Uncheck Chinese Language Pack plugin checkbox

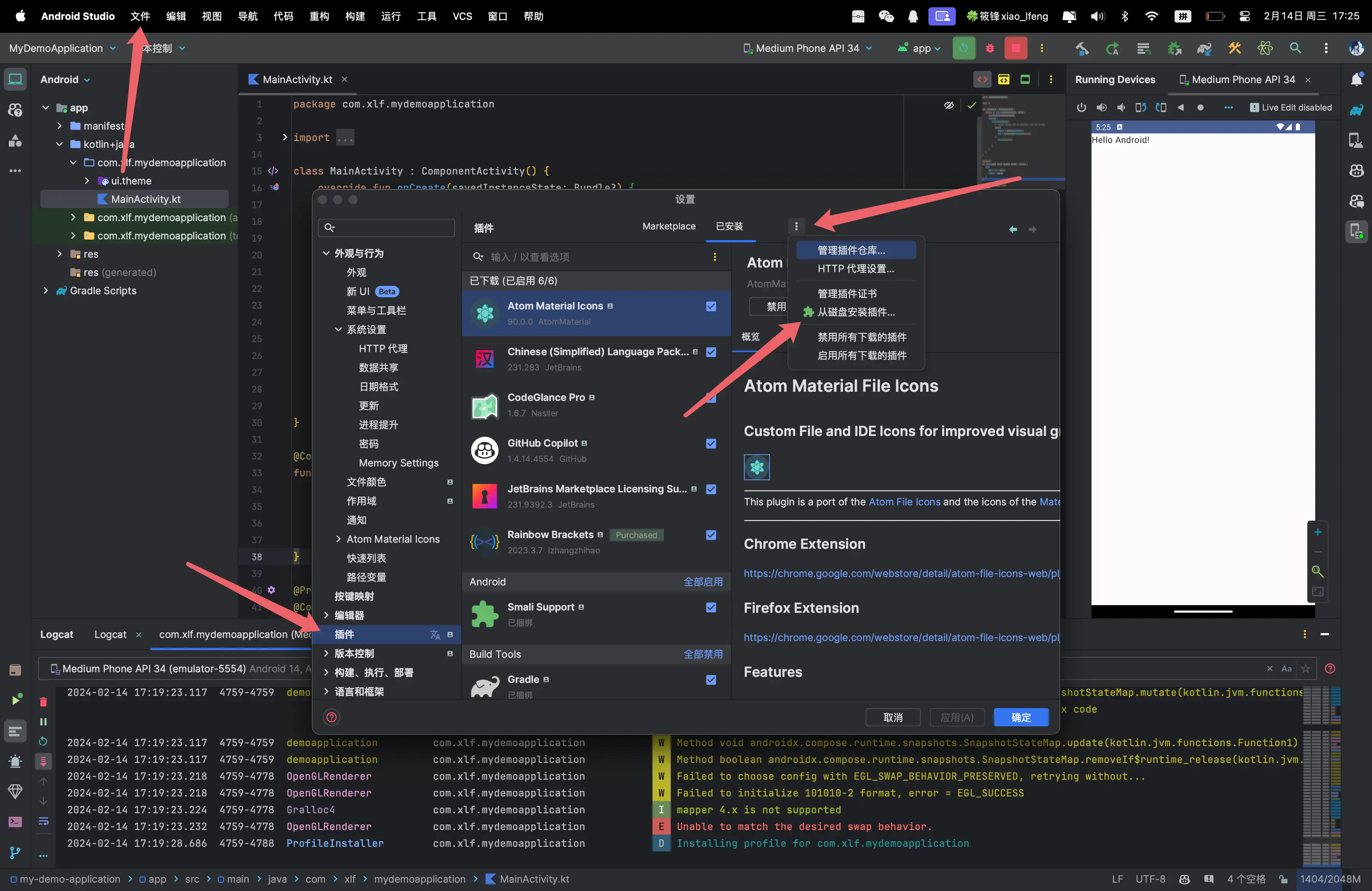tap(711, 351)
